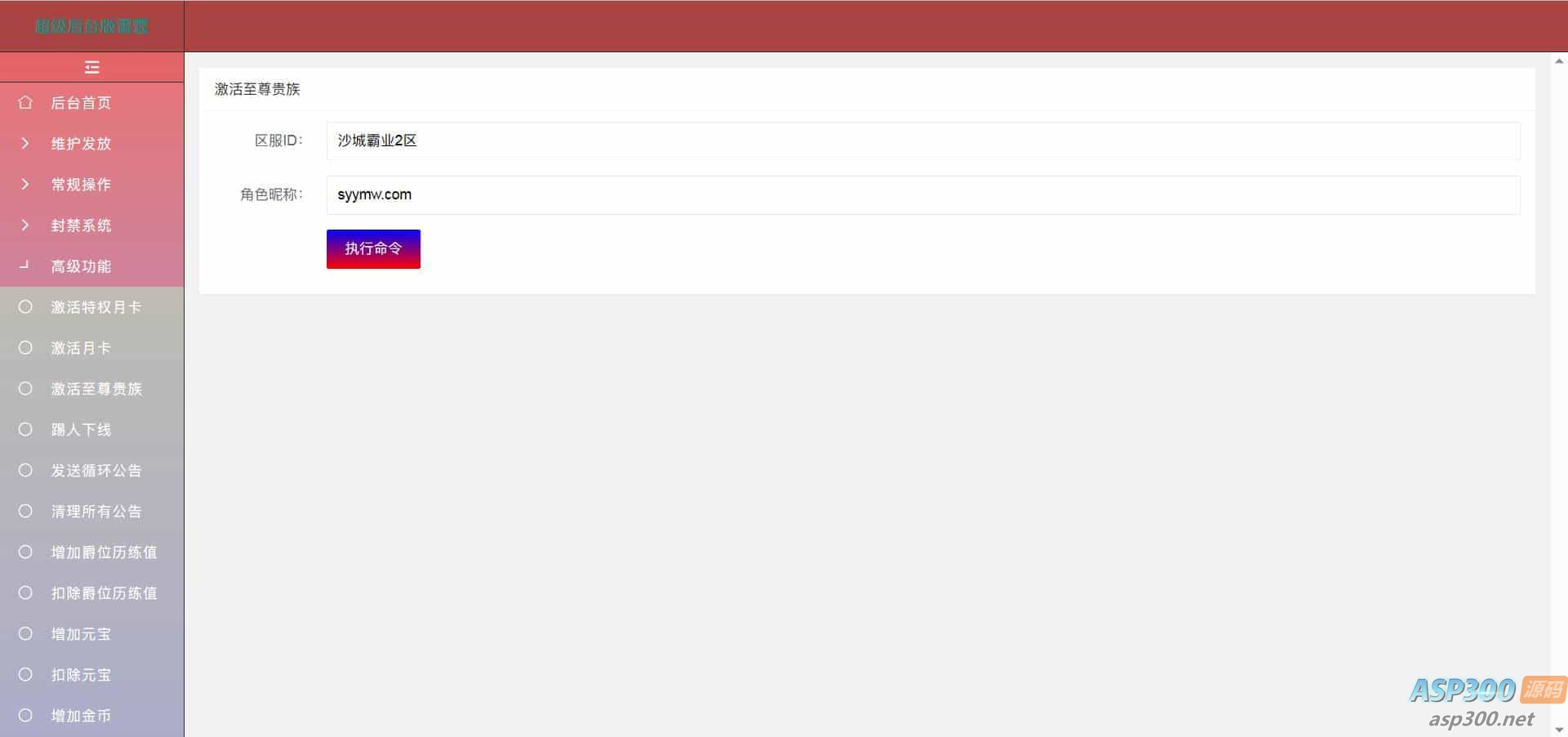Click the page scrollbar down arrow
This screenshot has height=737, width=1568.
tap(1559, 729)
